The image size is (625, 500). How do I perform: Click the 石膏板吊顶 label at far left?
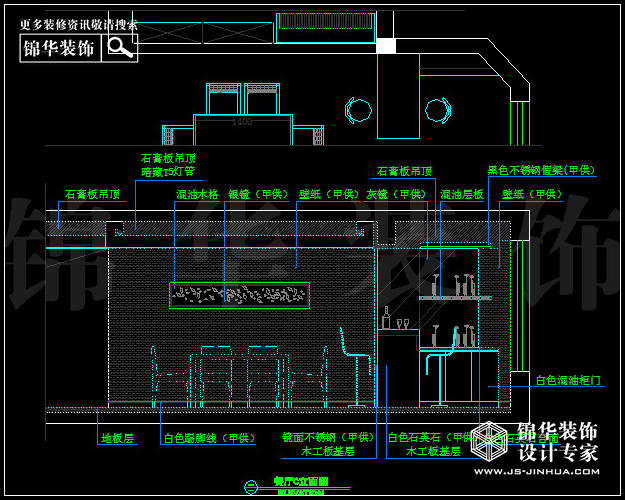pyautogui.click(x=92, y=194)
